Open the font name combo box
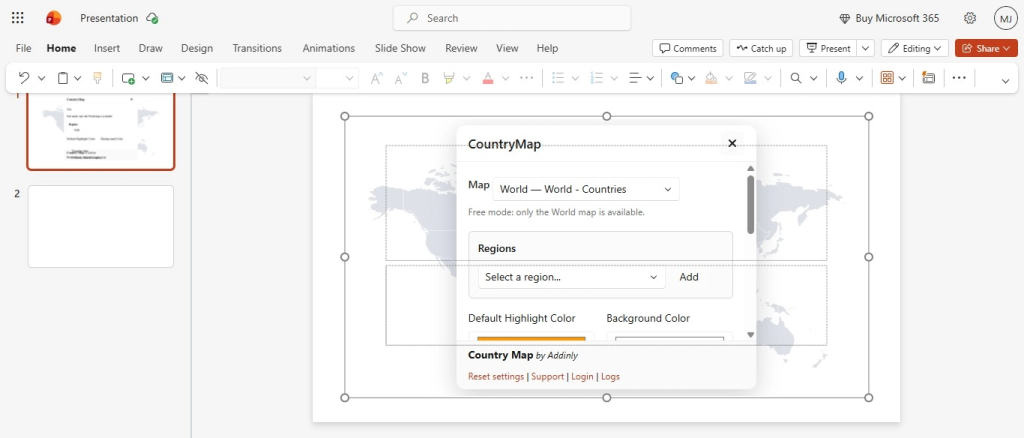This screenshot has height=438, width=1024. (x=268, y=78)
